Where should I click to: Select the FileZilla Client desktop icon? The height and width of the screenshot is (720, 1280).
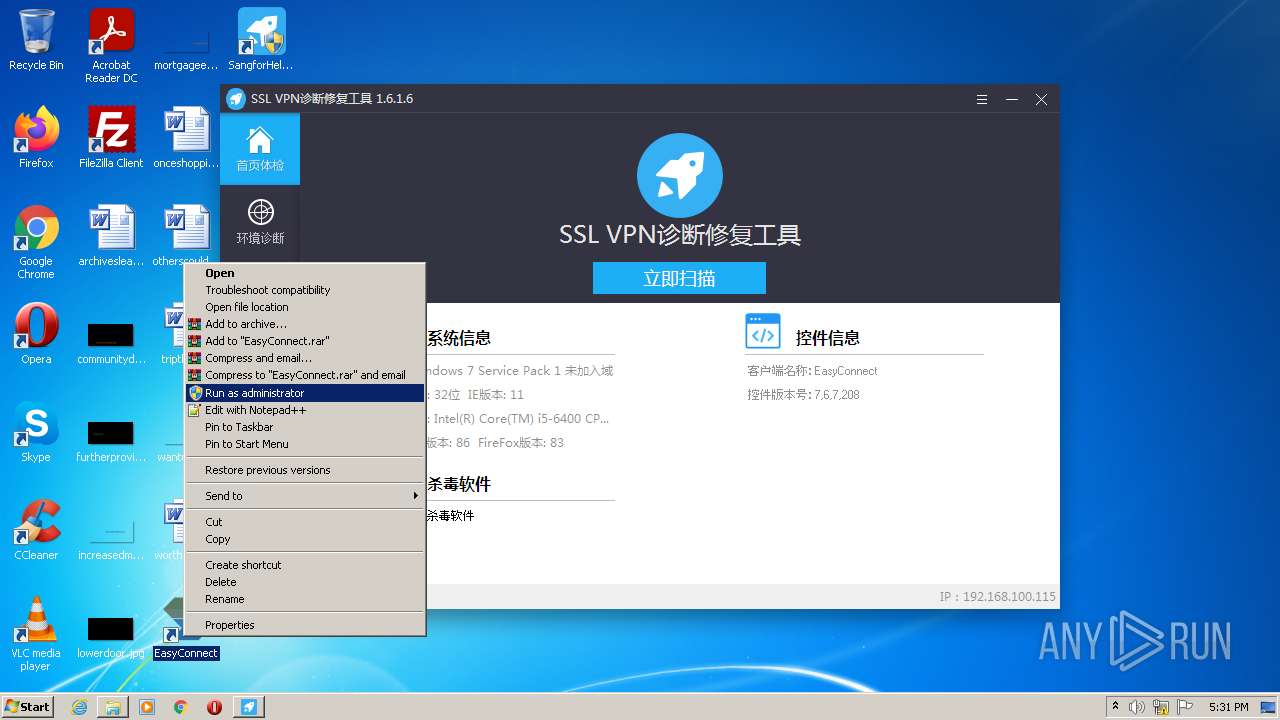coord(111,138)
